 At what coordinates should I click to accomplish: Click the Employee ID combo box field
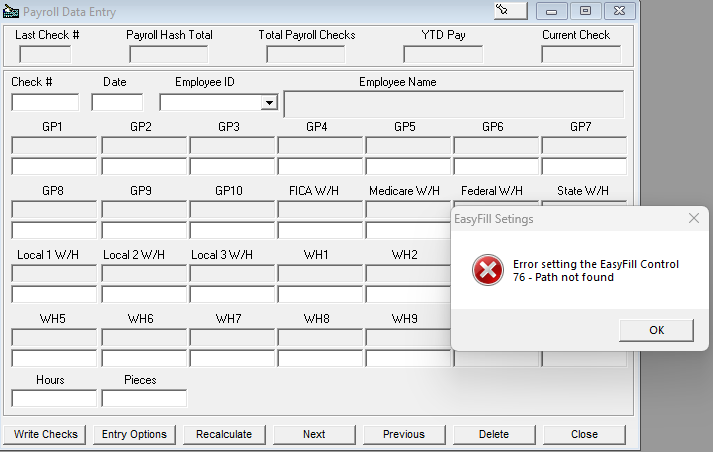(210, 102)
